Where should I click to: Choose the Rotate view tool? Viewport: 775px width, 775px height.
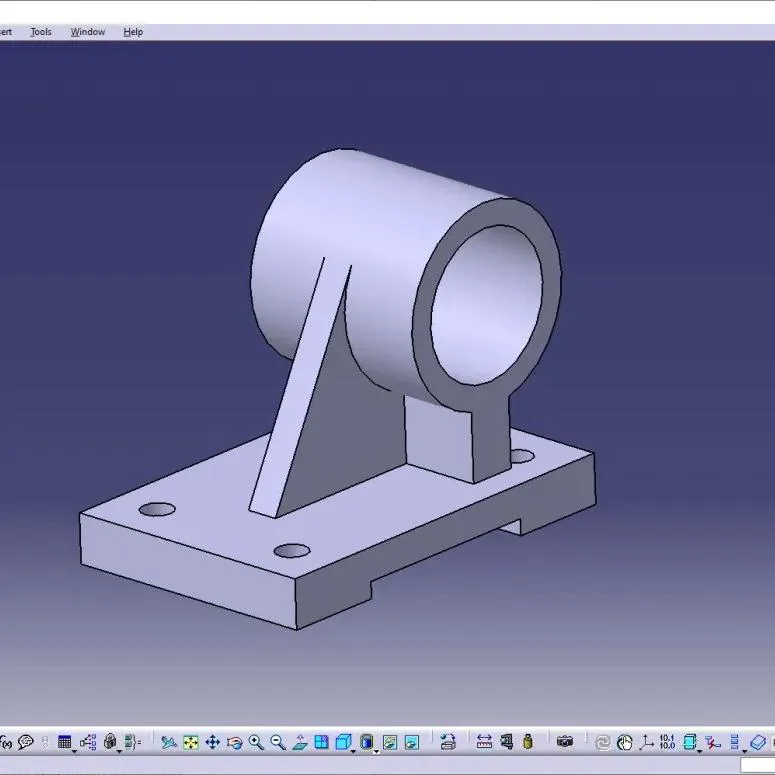pyautogui.click(x=235, y=742)
